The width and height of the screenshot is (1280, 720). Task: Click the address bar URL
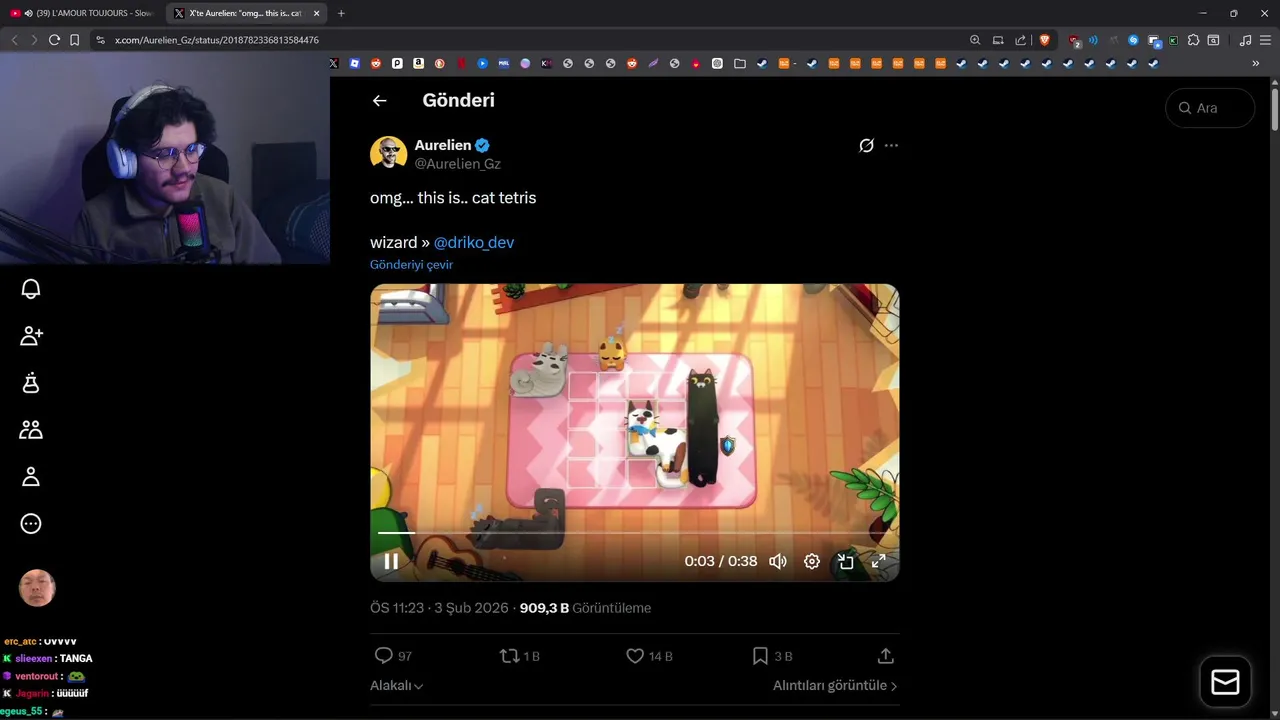(x=217, y=40)
